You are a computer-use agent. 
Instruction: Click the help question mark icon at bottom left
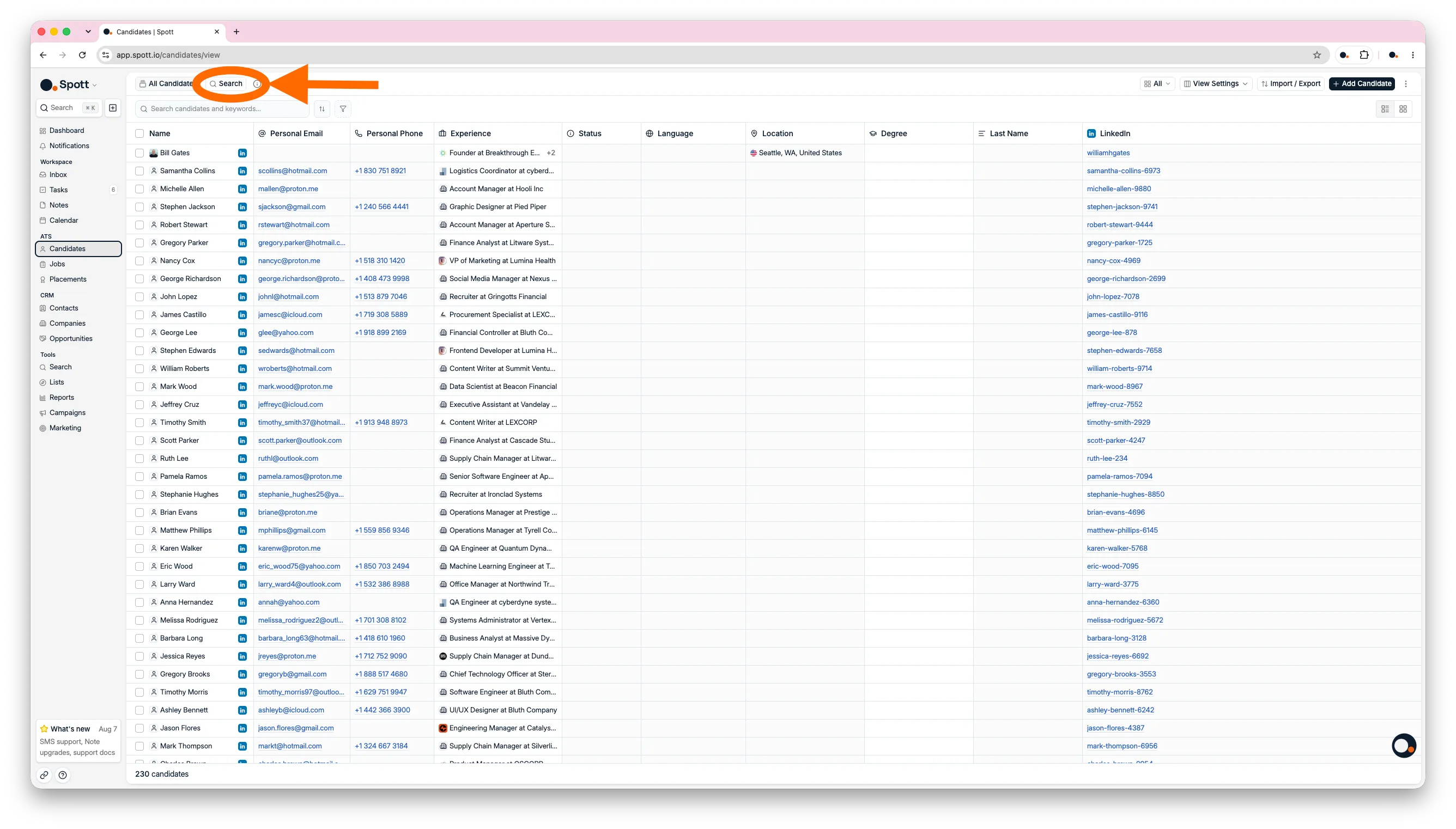tap(63, 775)
